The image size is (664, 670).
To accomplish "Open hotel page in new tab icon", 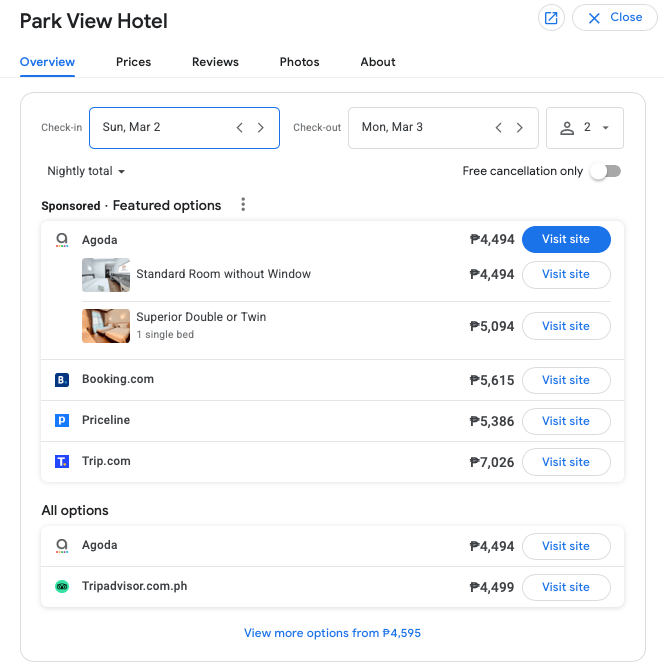I will click(x=551, y=18).
